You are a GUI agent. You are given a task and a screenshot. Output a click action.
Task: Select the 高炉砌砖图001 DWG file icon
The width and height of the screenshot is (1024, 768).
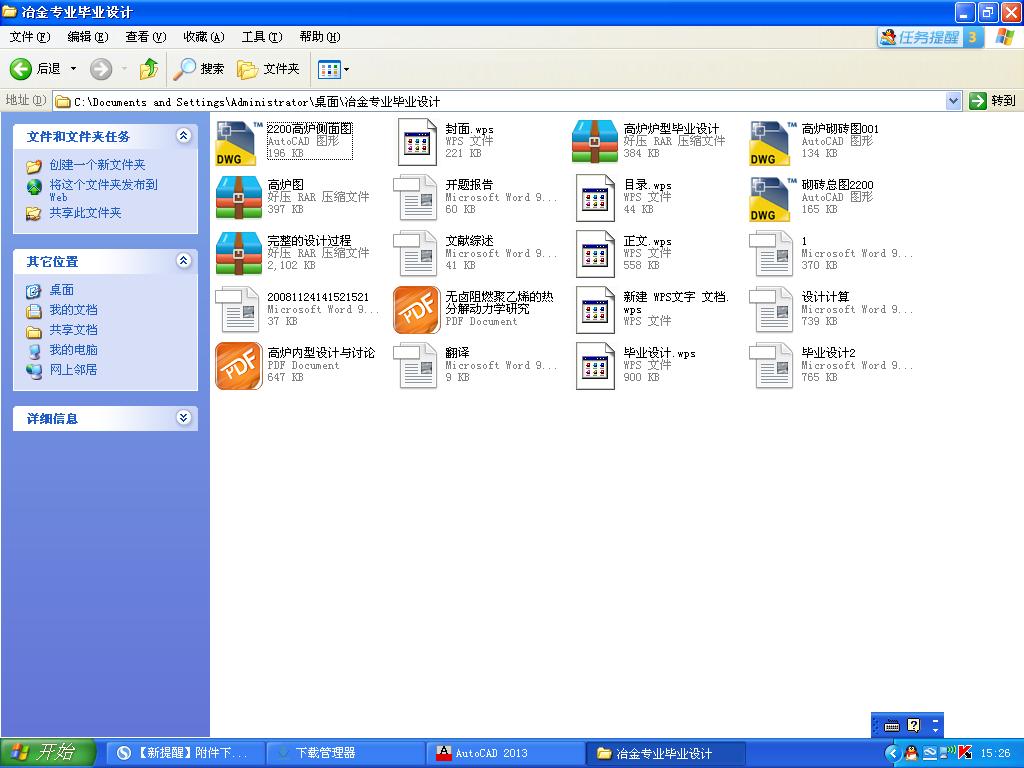(773, 142)
